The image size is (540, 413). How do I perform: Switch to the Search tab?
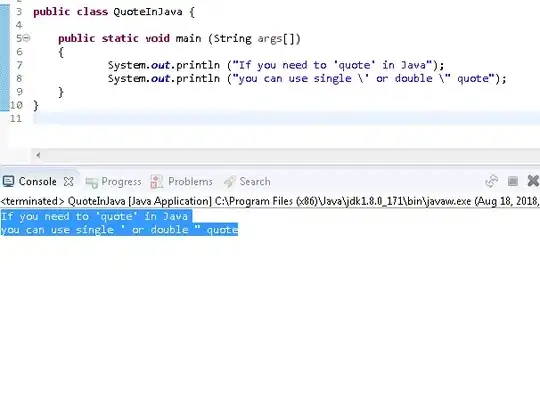tap(255, 182)
